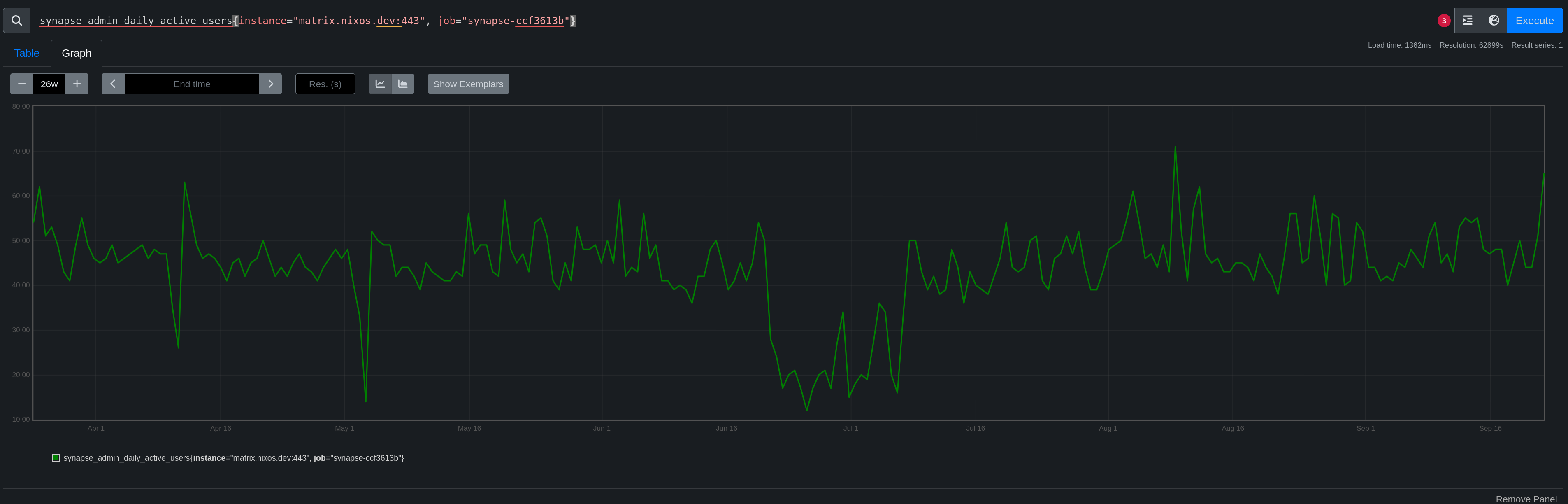This screenshot has width=1568, height=504.
Task: Switch to unstacked line chart mode
Action: coord(380,84)
